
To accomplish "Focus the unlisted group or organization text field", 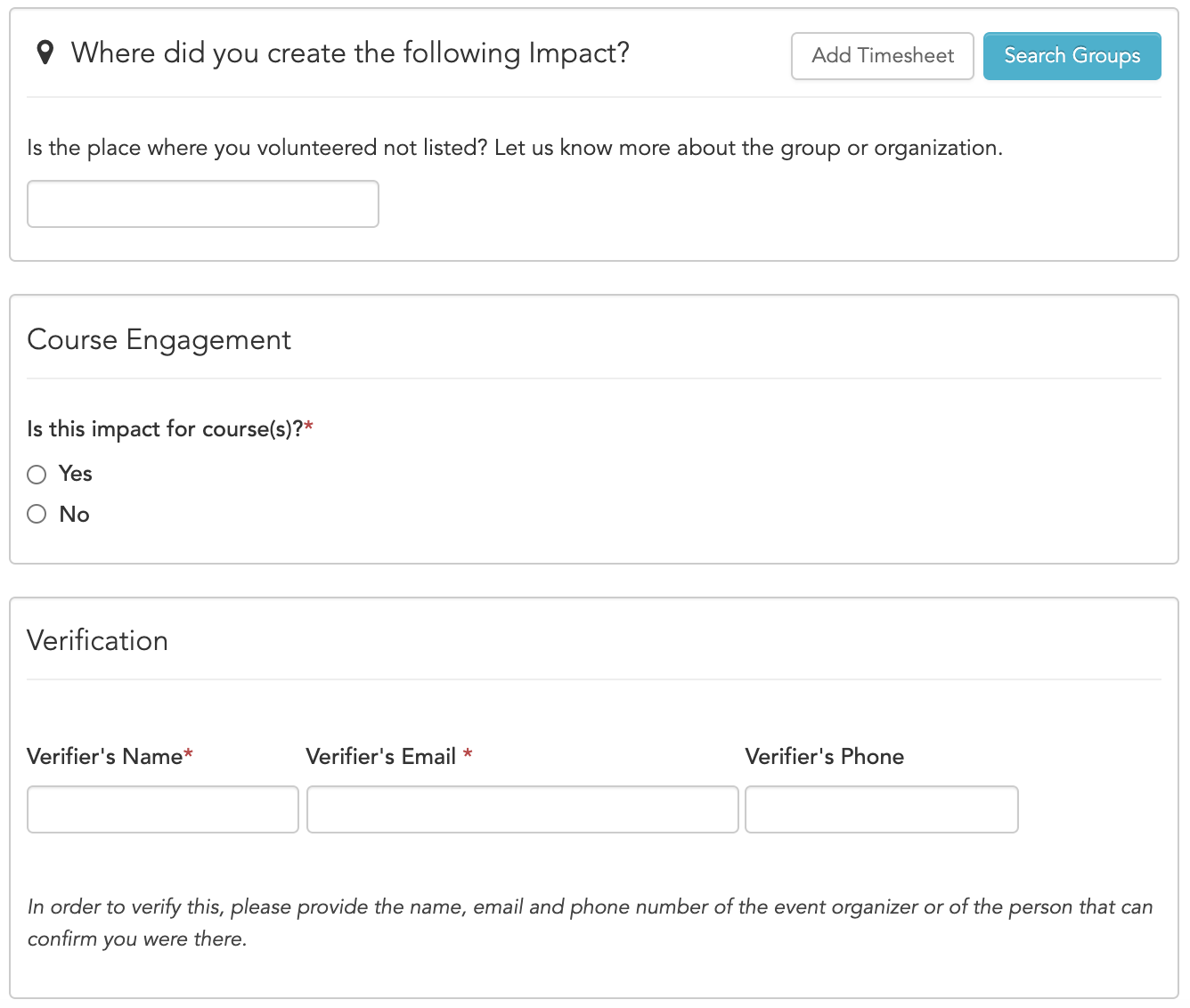I will coord(203,204).
